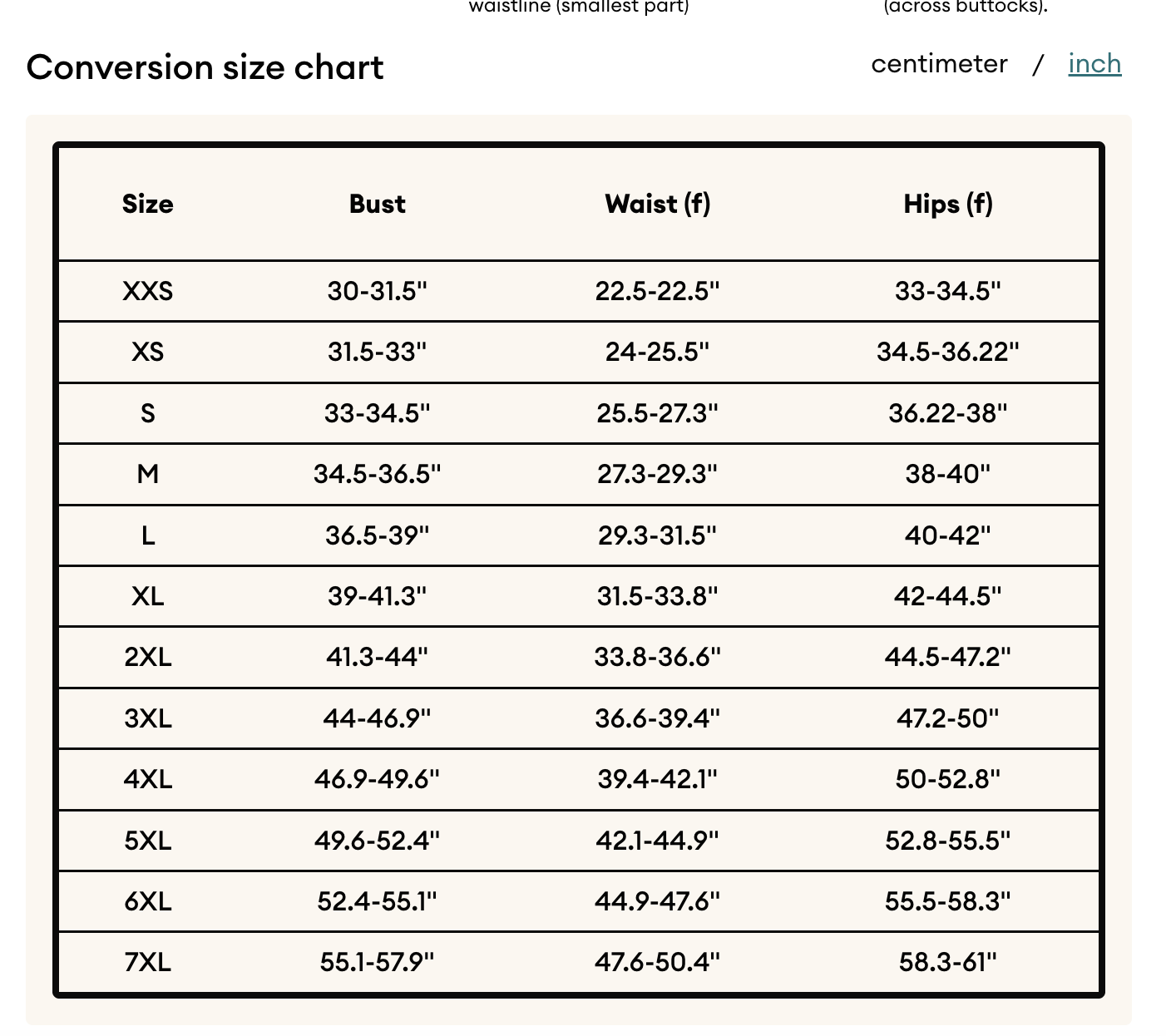The height and width of the screenshot is (1036, 1166).
Task: Select the Size column header
Action: tap(148, 204)
